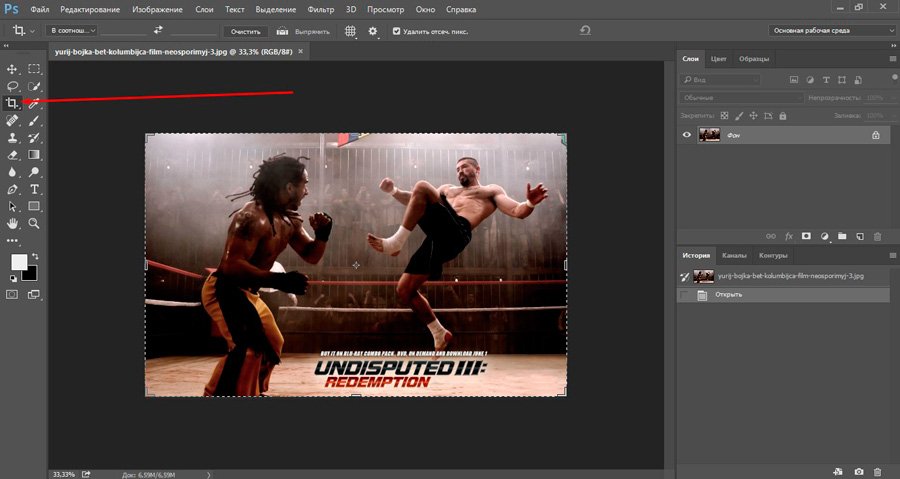Pick the Lasso tool
The image size is (900, 479).
point(12,86)
